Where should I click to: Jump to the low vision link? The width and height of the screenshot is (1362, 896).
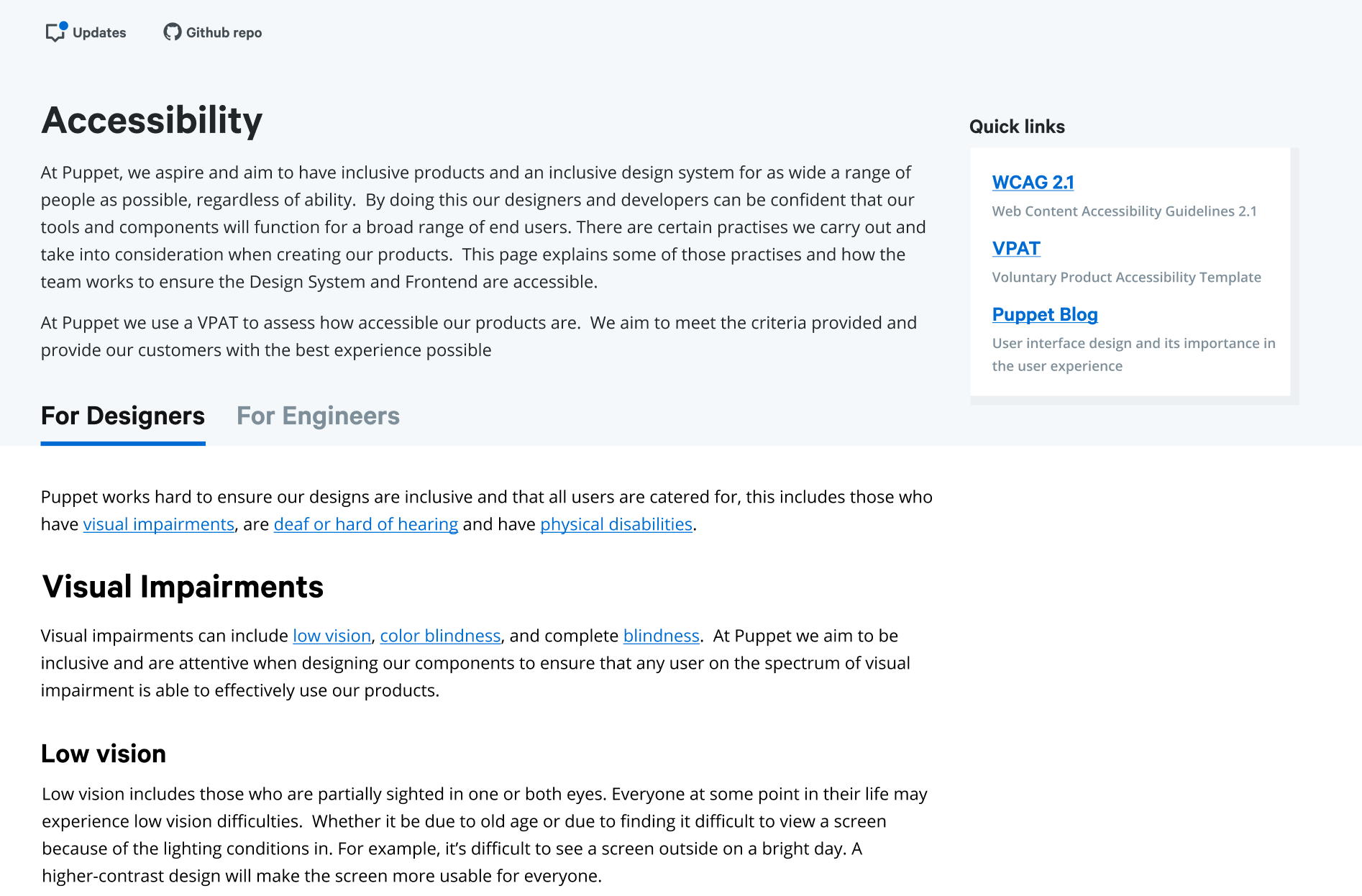332,636
